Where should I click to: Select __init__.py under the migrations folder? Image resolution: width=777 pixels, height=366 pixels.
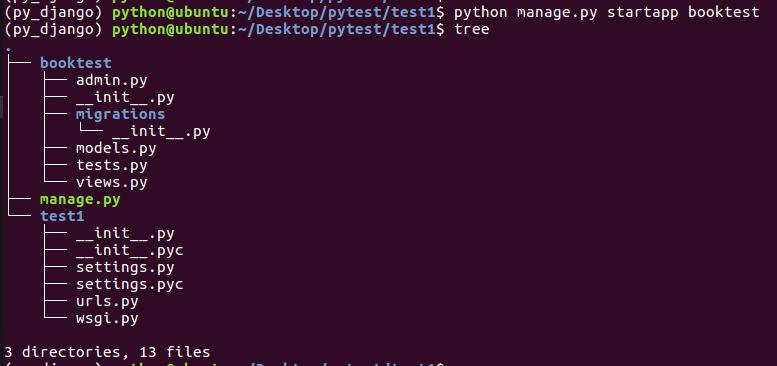[x=161, y=132]
